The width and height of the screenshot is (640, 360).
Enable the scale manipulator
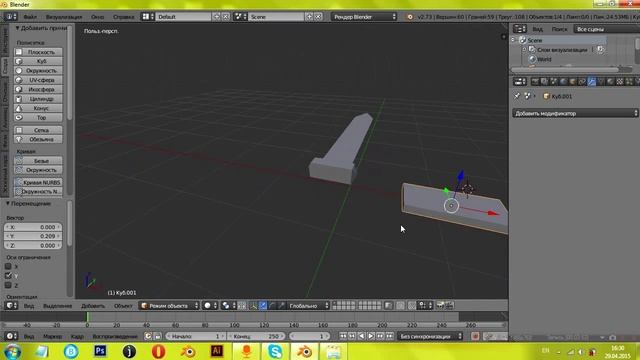281,305
